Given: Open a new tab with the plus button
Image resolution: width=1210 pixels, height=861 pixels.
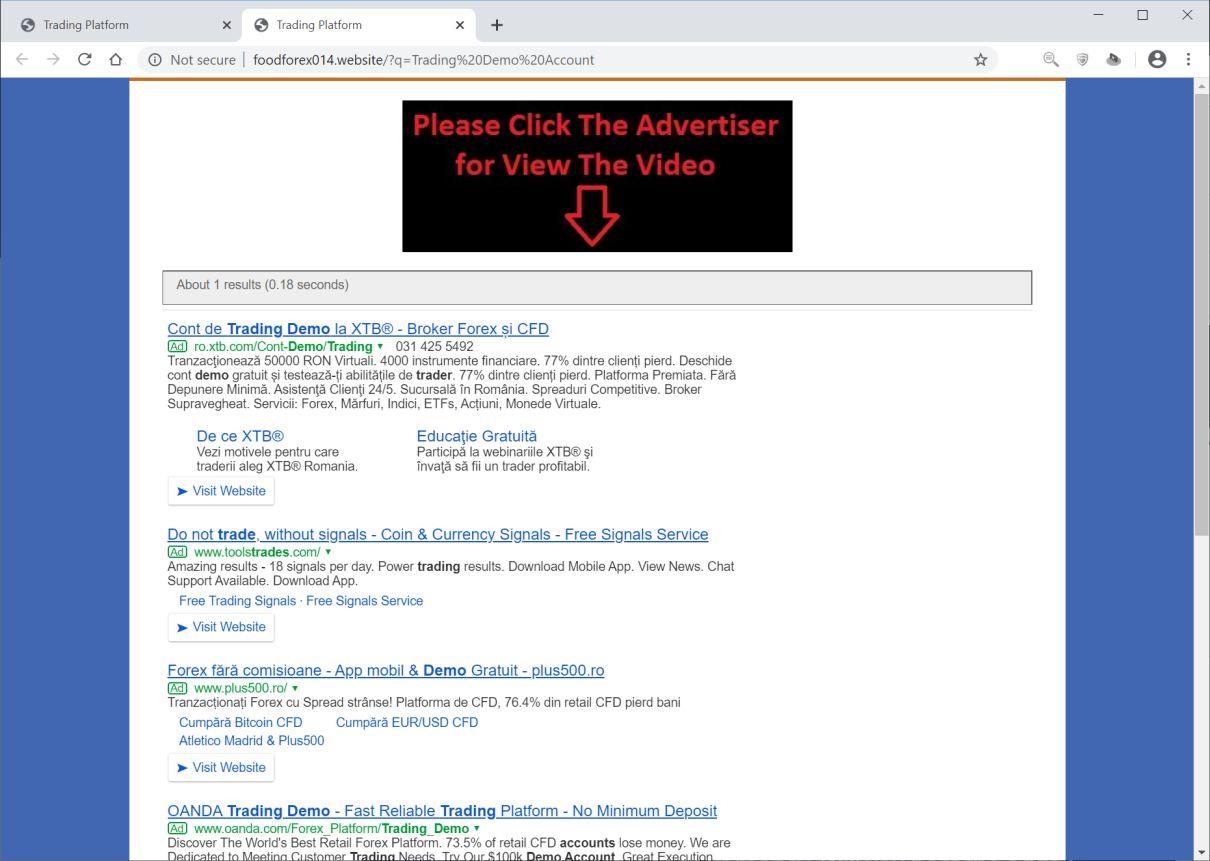Looking at the screenshot, I should tap(497, 25).
